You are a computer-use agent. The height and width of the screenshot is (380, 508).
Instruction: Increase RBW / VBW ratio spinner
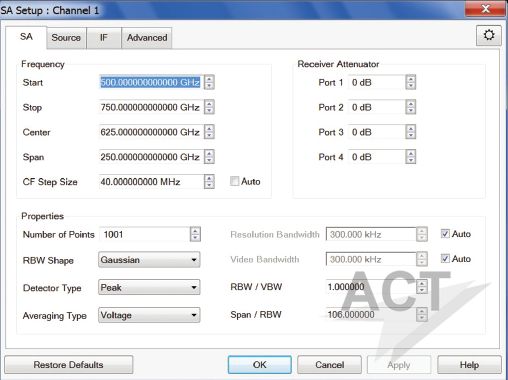tap(422, 283)
